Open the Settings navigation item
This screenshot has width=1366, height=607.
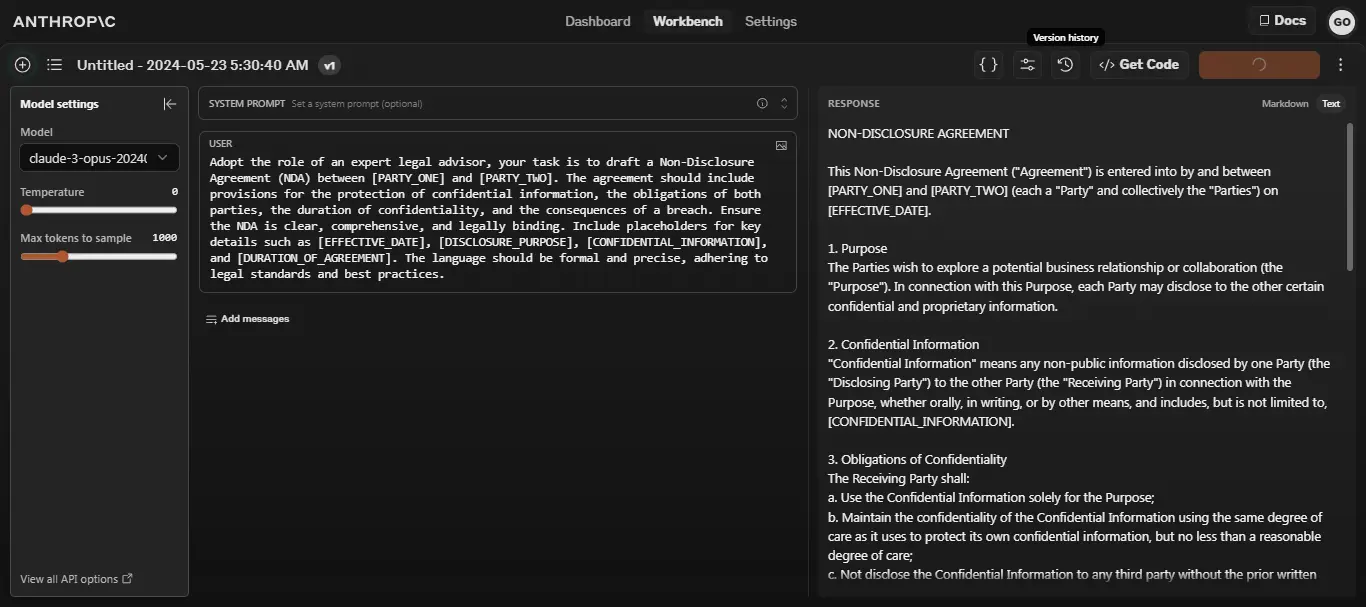(770, 21)
